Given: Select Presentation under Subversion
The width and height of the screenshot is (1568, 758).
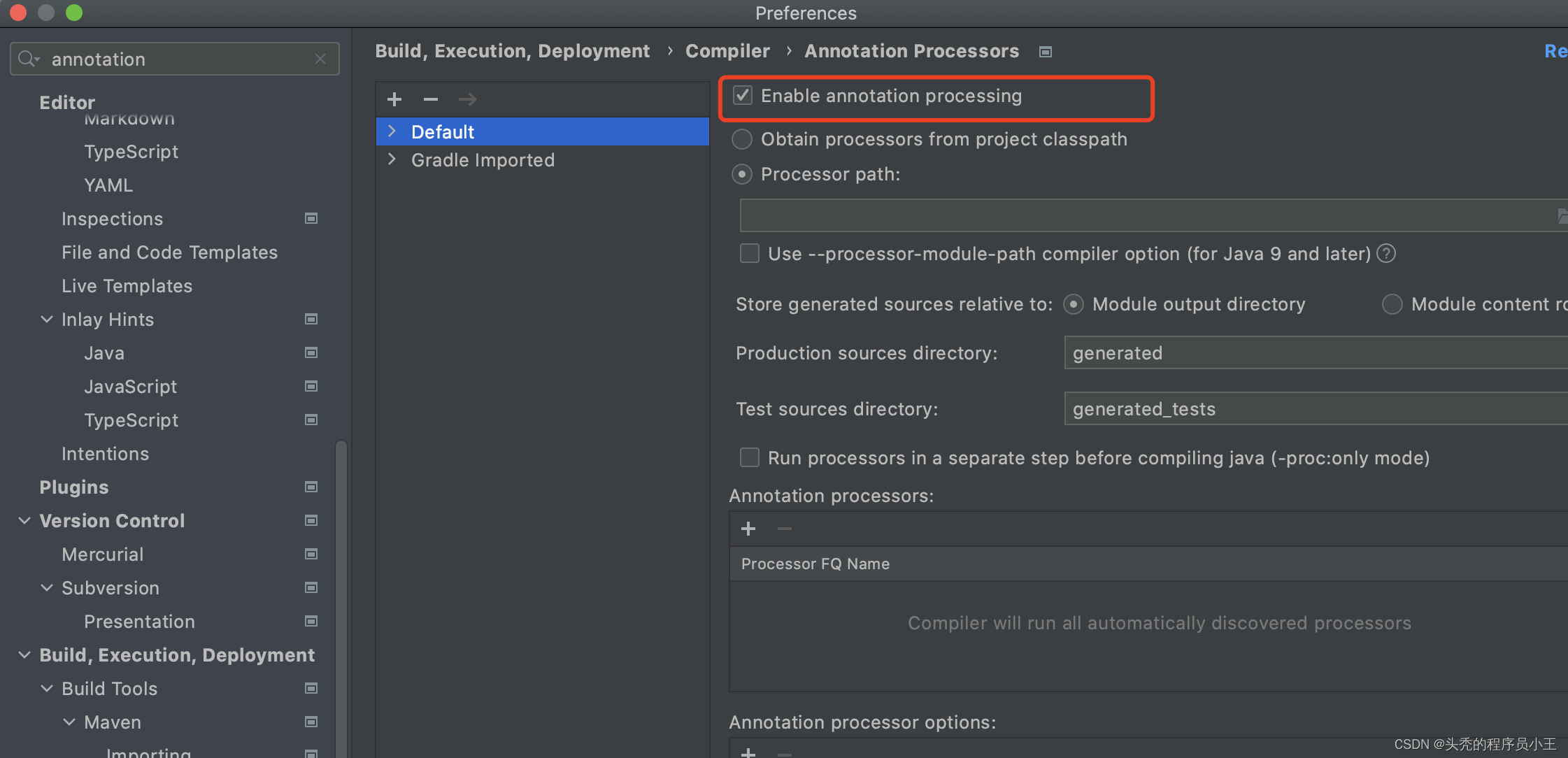Looking at the screenshot, I should click(139, 622).
